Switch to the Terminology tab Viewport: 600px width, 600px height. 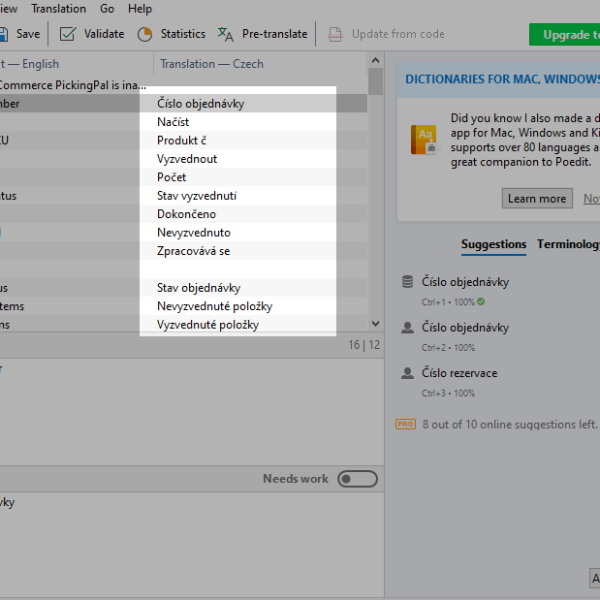(x=570, y=244)
